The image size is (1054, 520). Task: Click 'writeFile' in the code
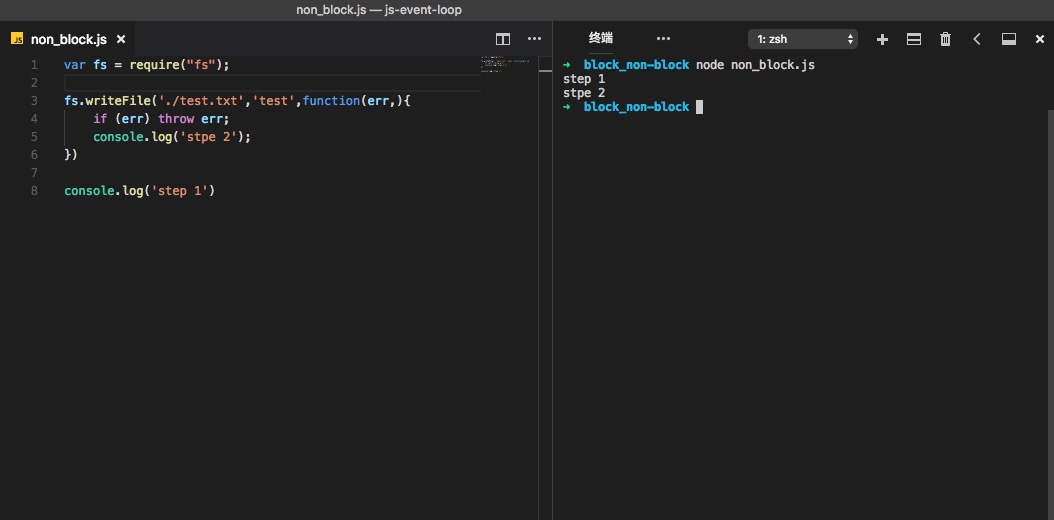click(x=118, y=101)
